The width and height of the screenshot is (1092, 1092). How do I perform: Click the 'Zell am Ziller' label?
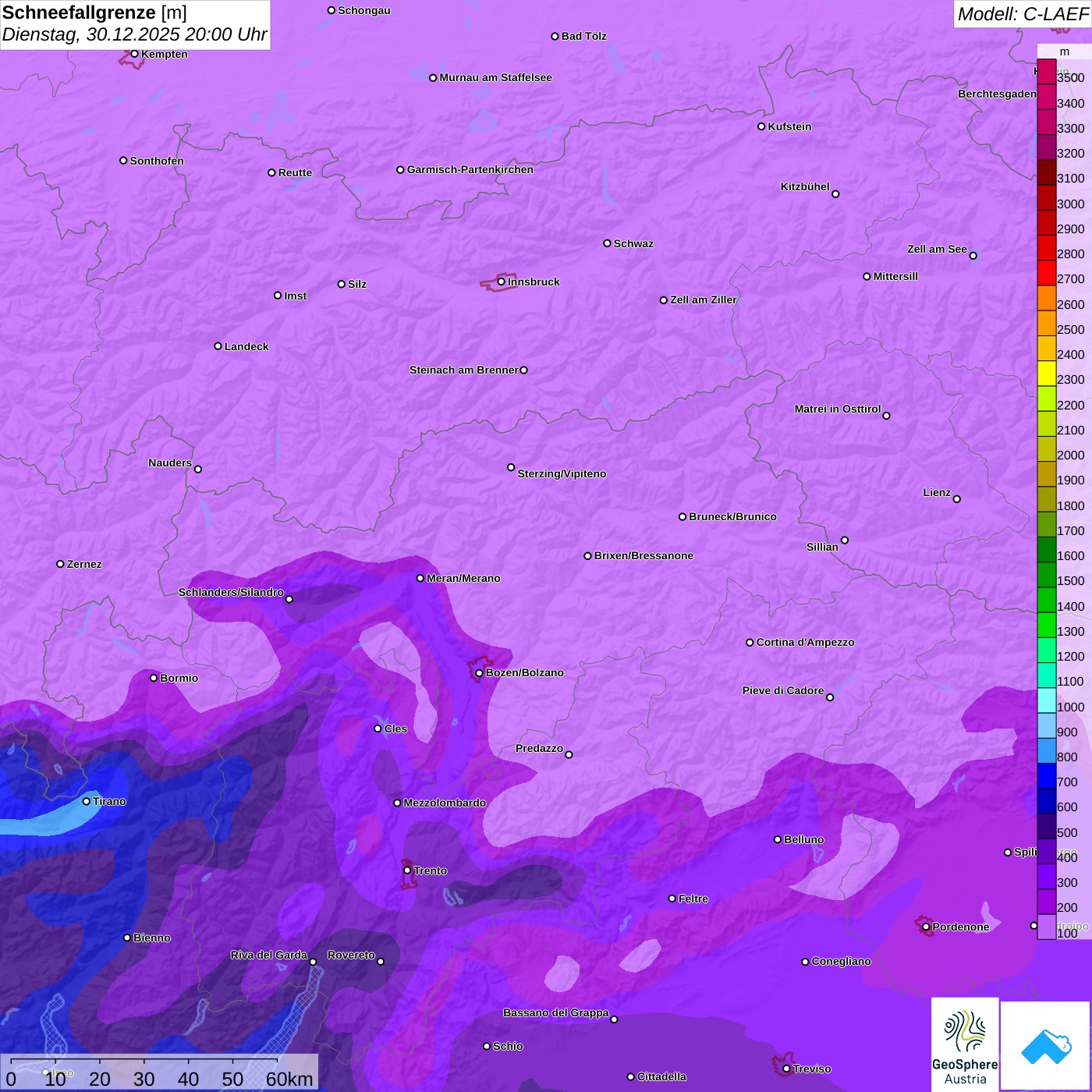[x=704, y=300]
